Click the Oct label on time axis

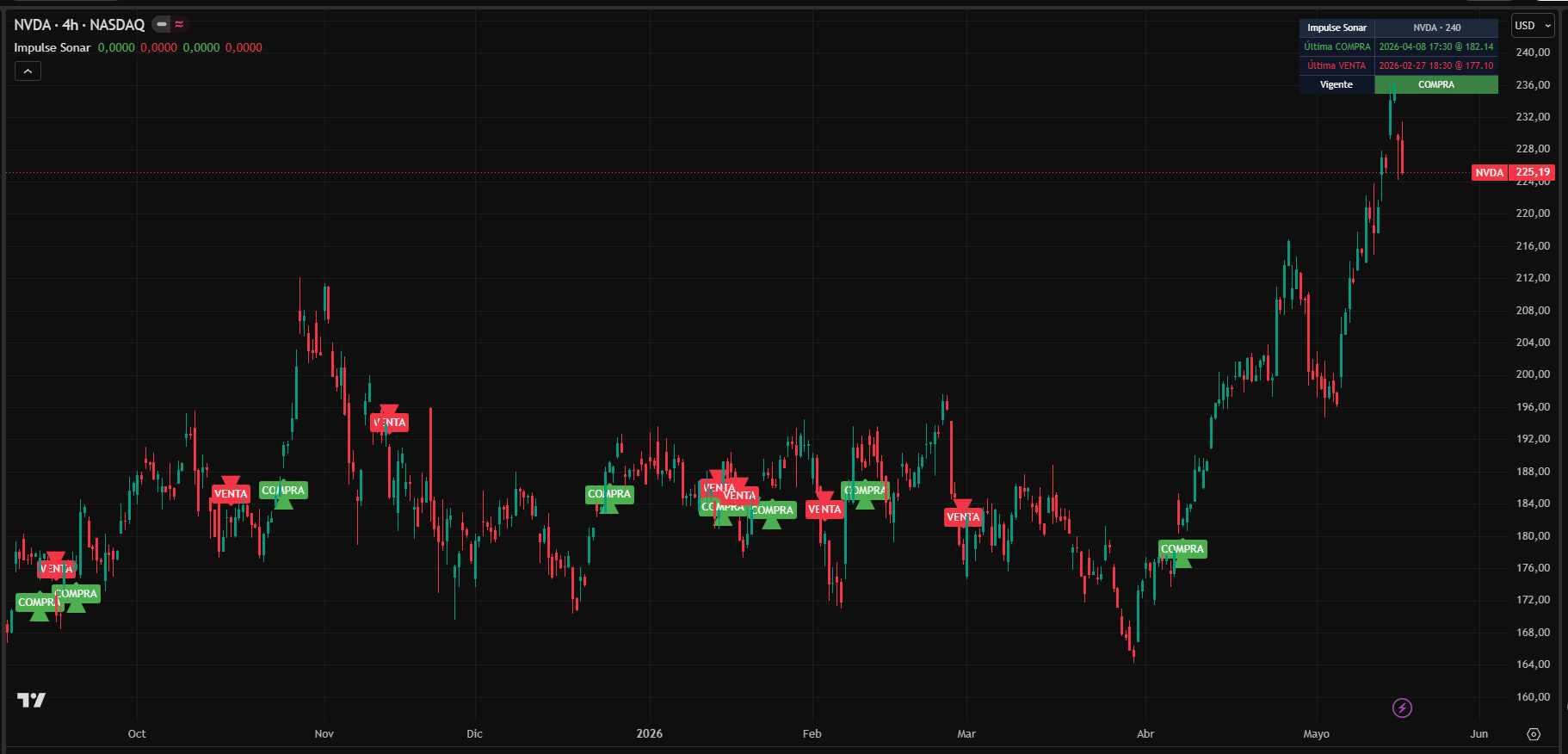pos(137,734)
